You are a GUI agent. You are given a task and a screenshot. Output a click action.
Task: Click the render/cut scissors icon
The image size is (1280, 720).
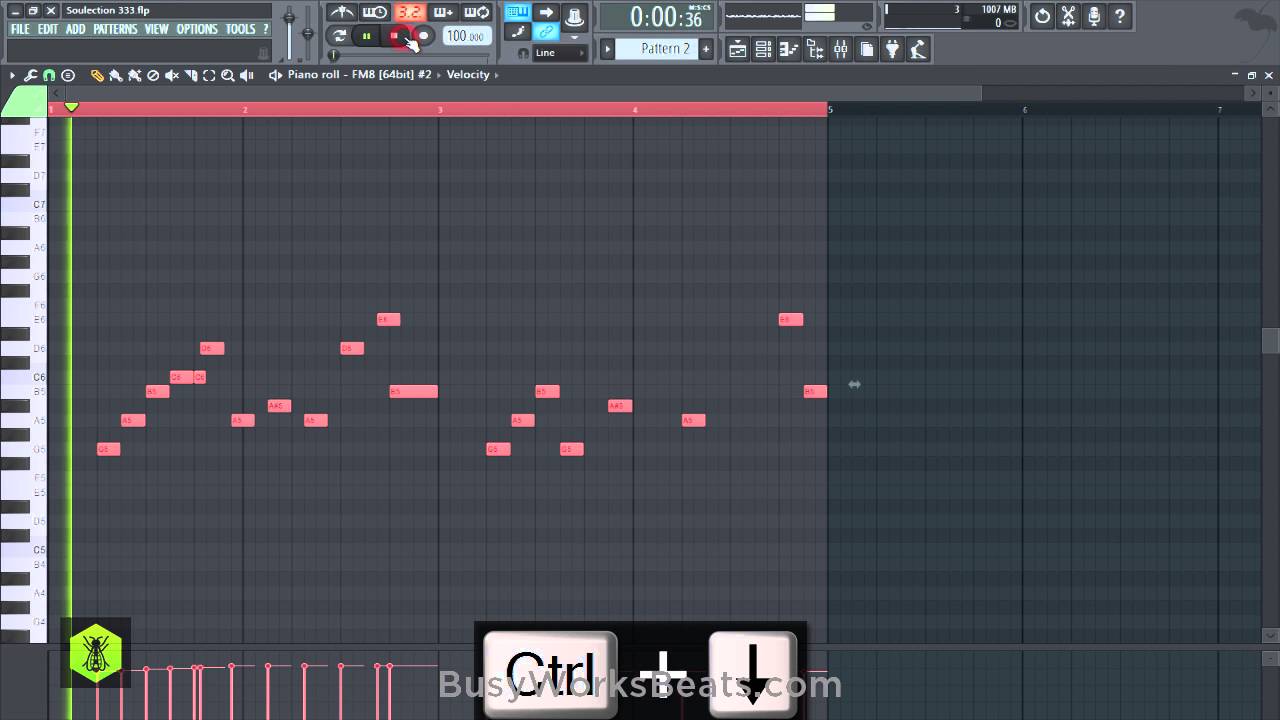pyautogui.click(x=1068, y=16)
